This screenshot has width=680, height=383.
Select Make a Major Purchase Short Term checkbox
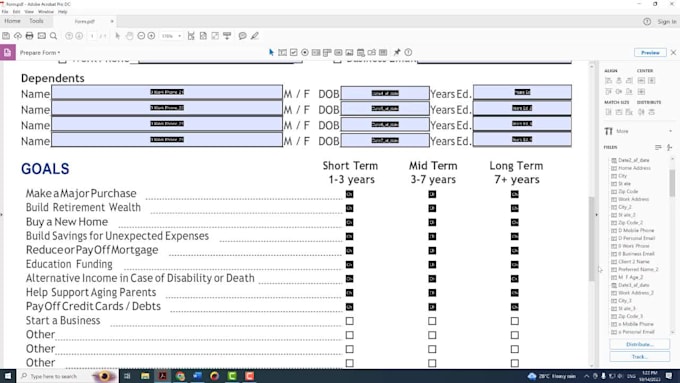[x=350, y=194]
